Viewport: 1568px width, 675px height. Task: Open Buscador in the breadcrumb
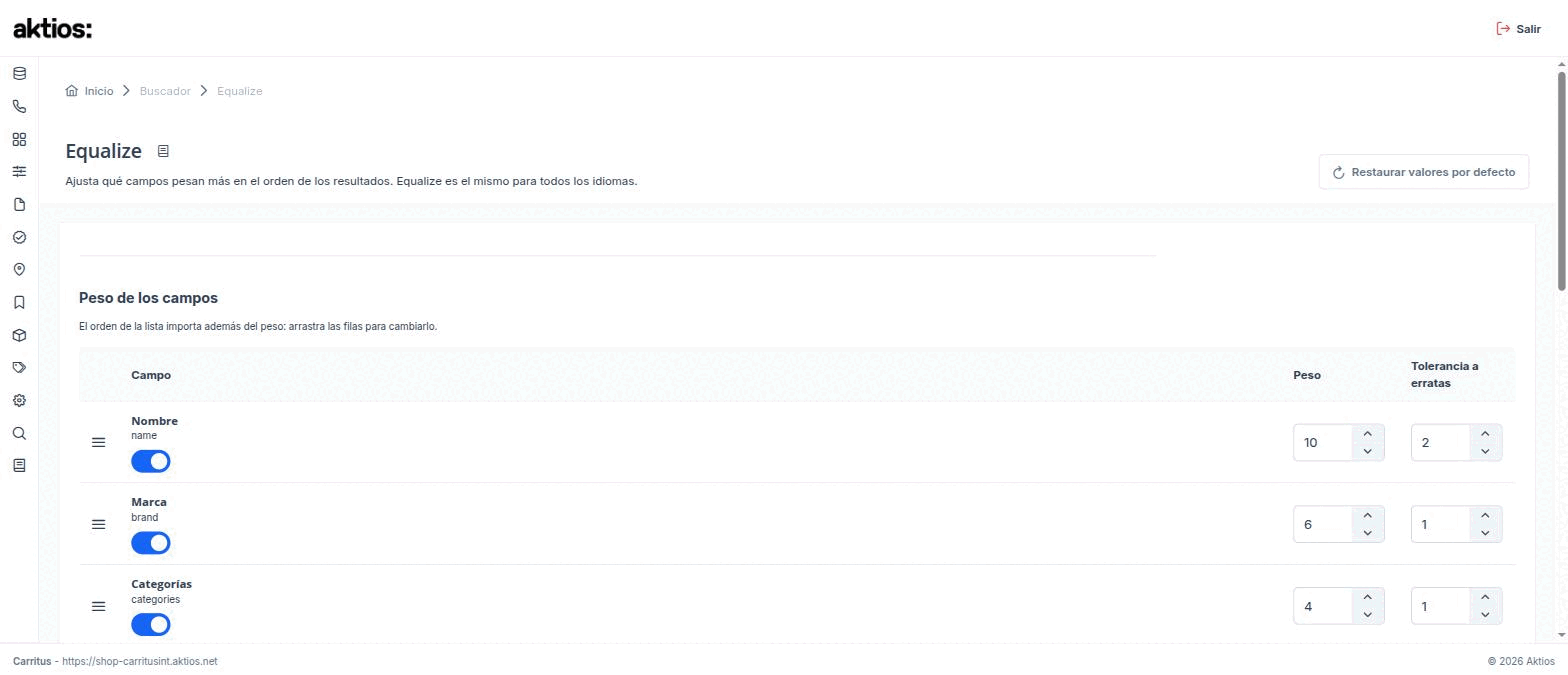point(165,91)
